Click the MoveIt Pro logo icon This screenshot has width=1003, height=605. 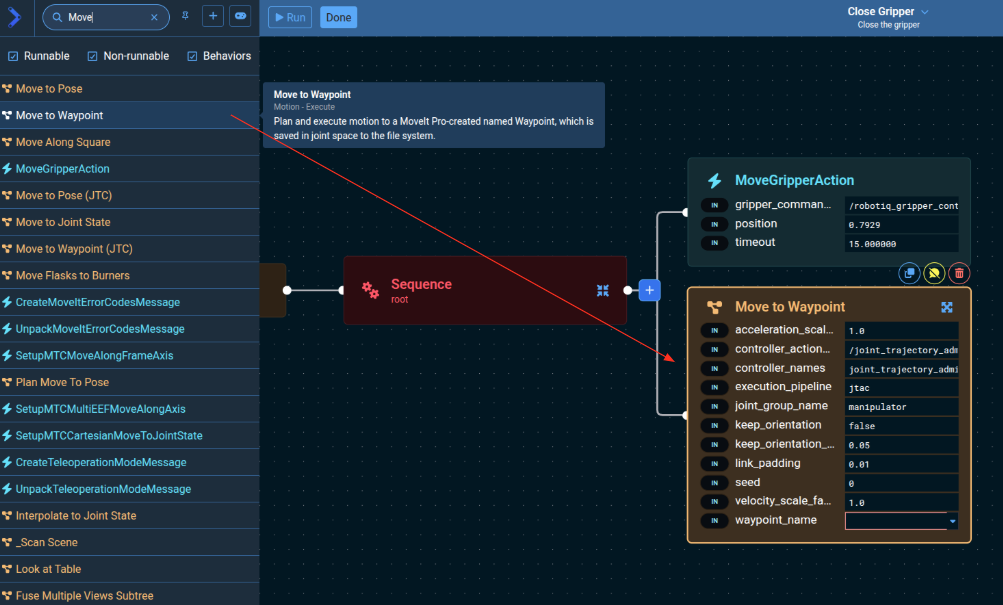click(x=14, y=17)
